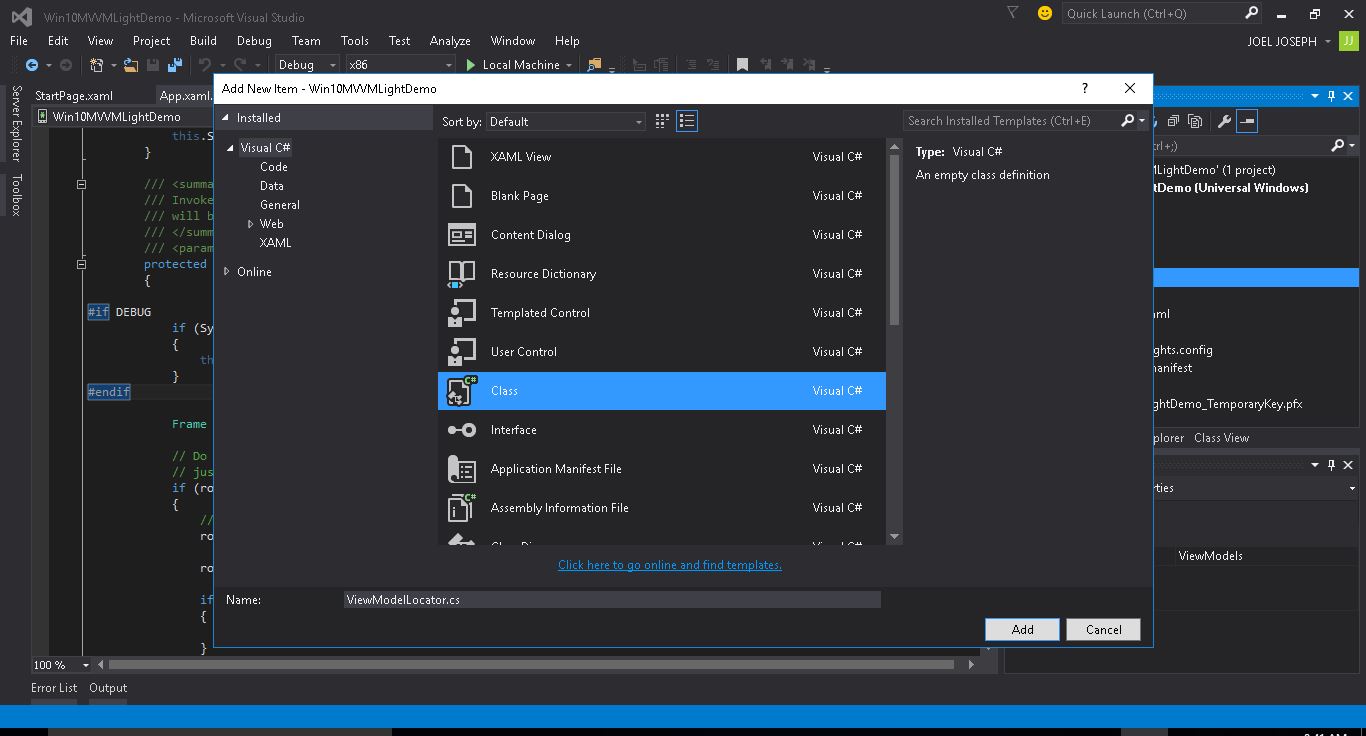
Task: Select the Code category
Action: coord(274,167)
